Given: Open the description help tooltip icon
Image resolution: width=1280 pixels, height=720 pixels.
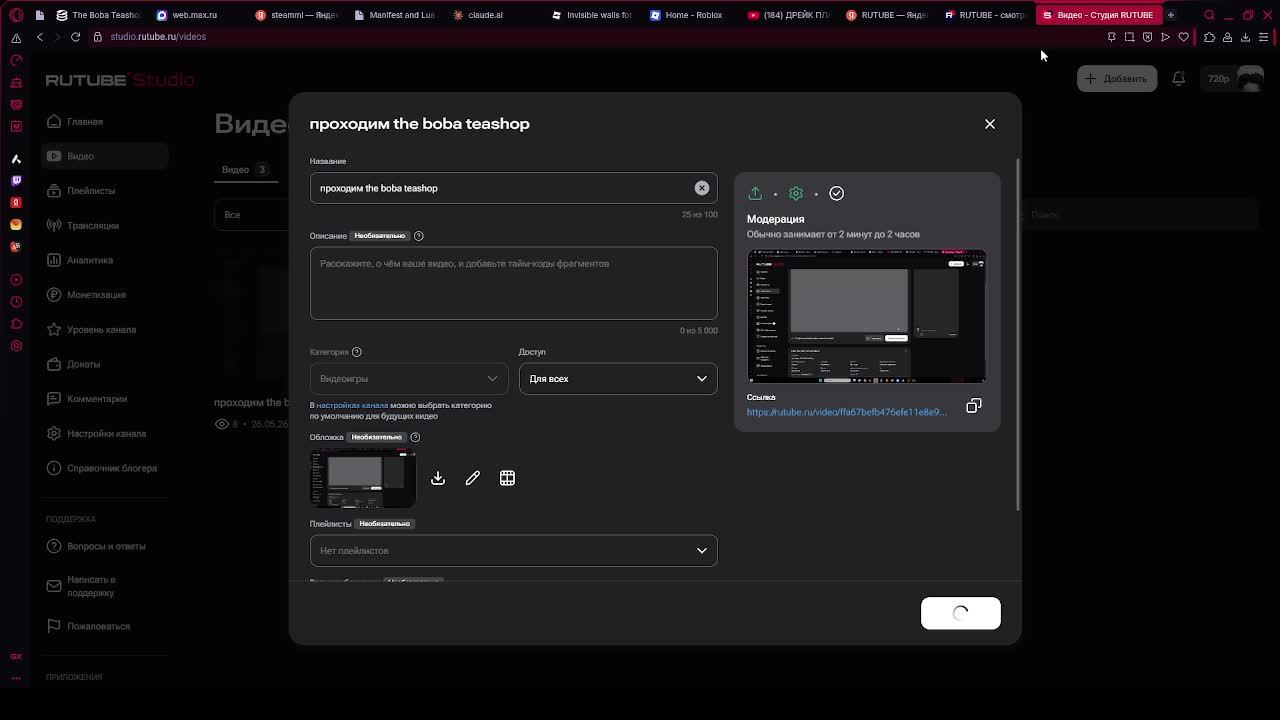Looking at the screenshot, I should (419, 236).
